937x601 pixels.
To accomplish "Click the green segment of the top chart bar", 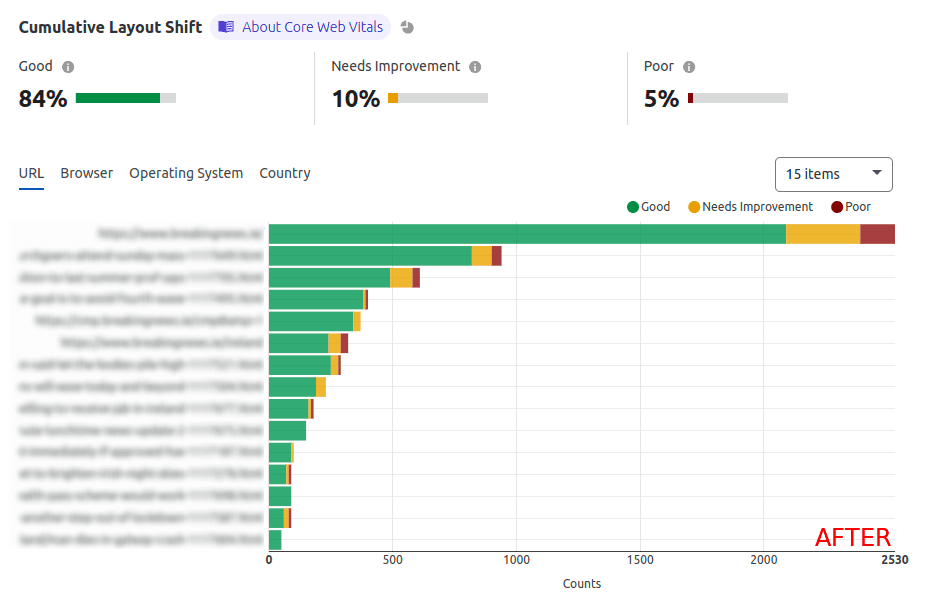I will point(527,234).
